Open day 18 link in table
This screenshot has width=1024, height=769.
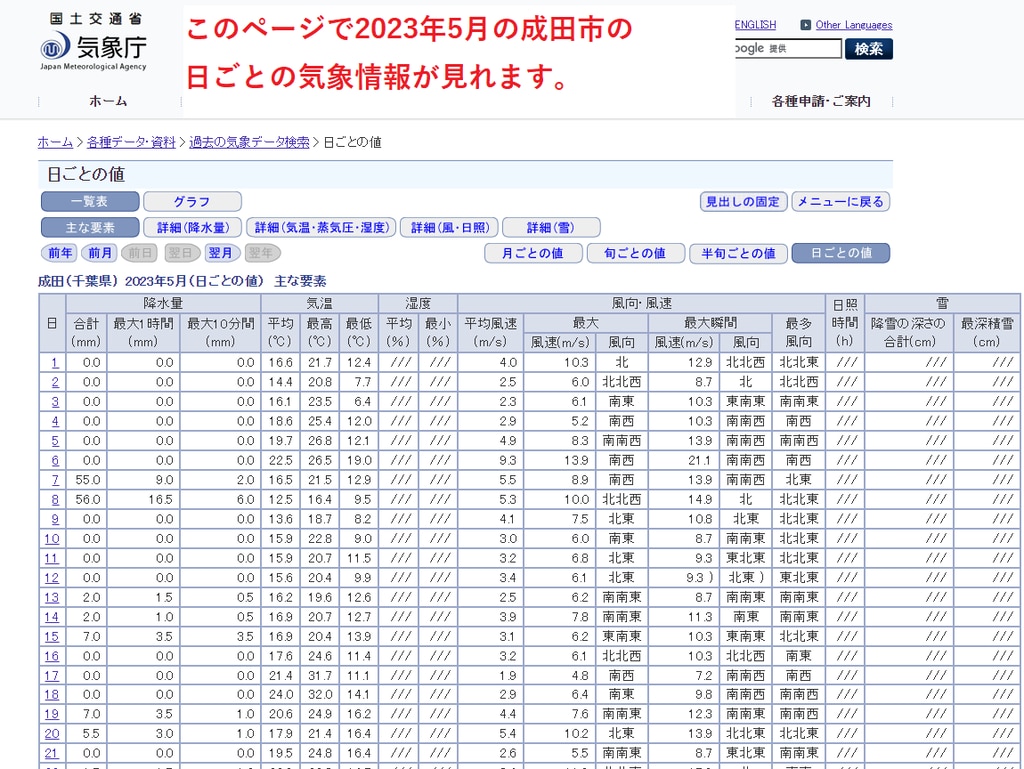click(52, 695)
